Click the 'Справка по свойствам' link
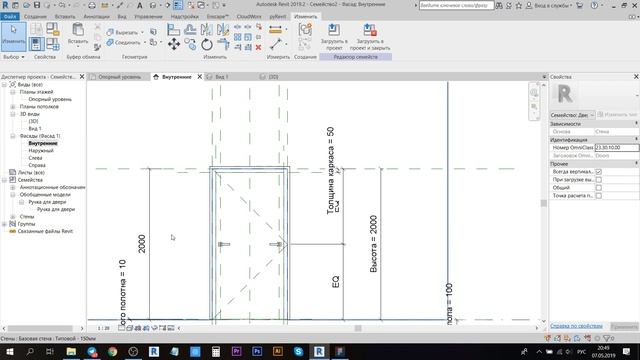This screenshot has height=360, width=640. point(576,326)
